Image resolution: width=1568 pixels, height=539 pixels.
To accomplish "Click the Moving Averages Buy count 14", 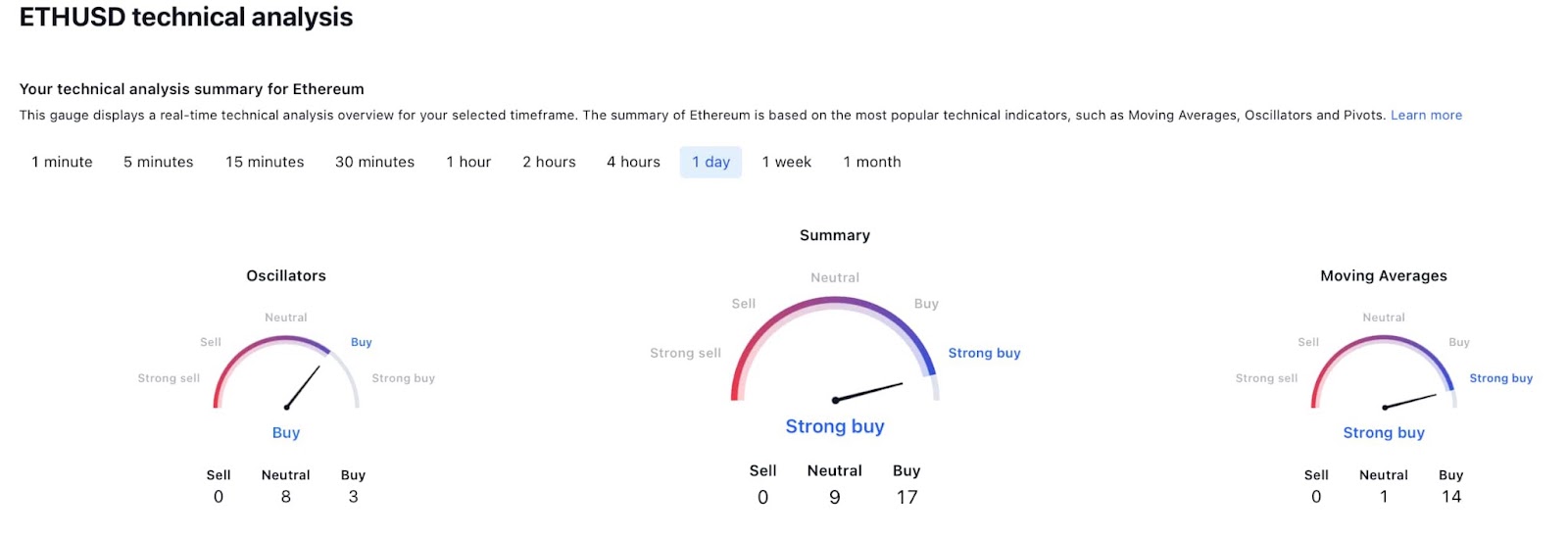I will pyautogui.click(x=1451, y=497).
